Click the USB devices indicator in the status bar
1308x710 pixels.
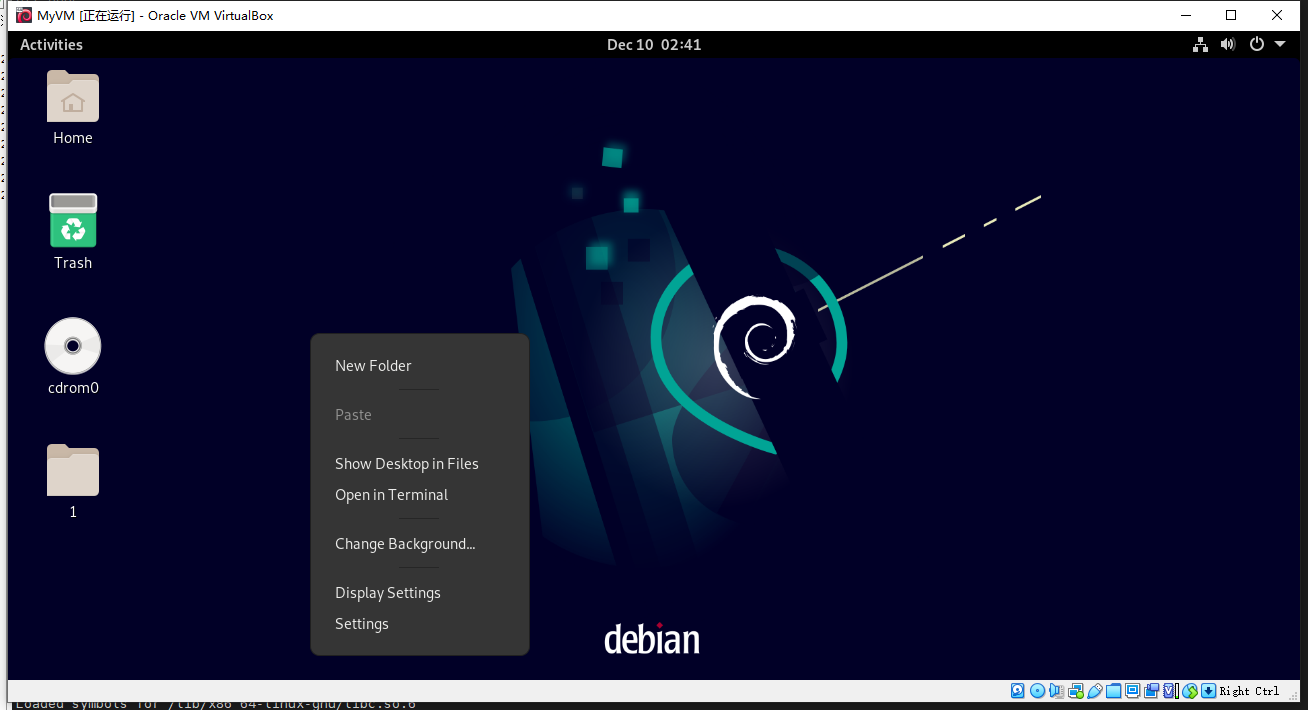1095,690
